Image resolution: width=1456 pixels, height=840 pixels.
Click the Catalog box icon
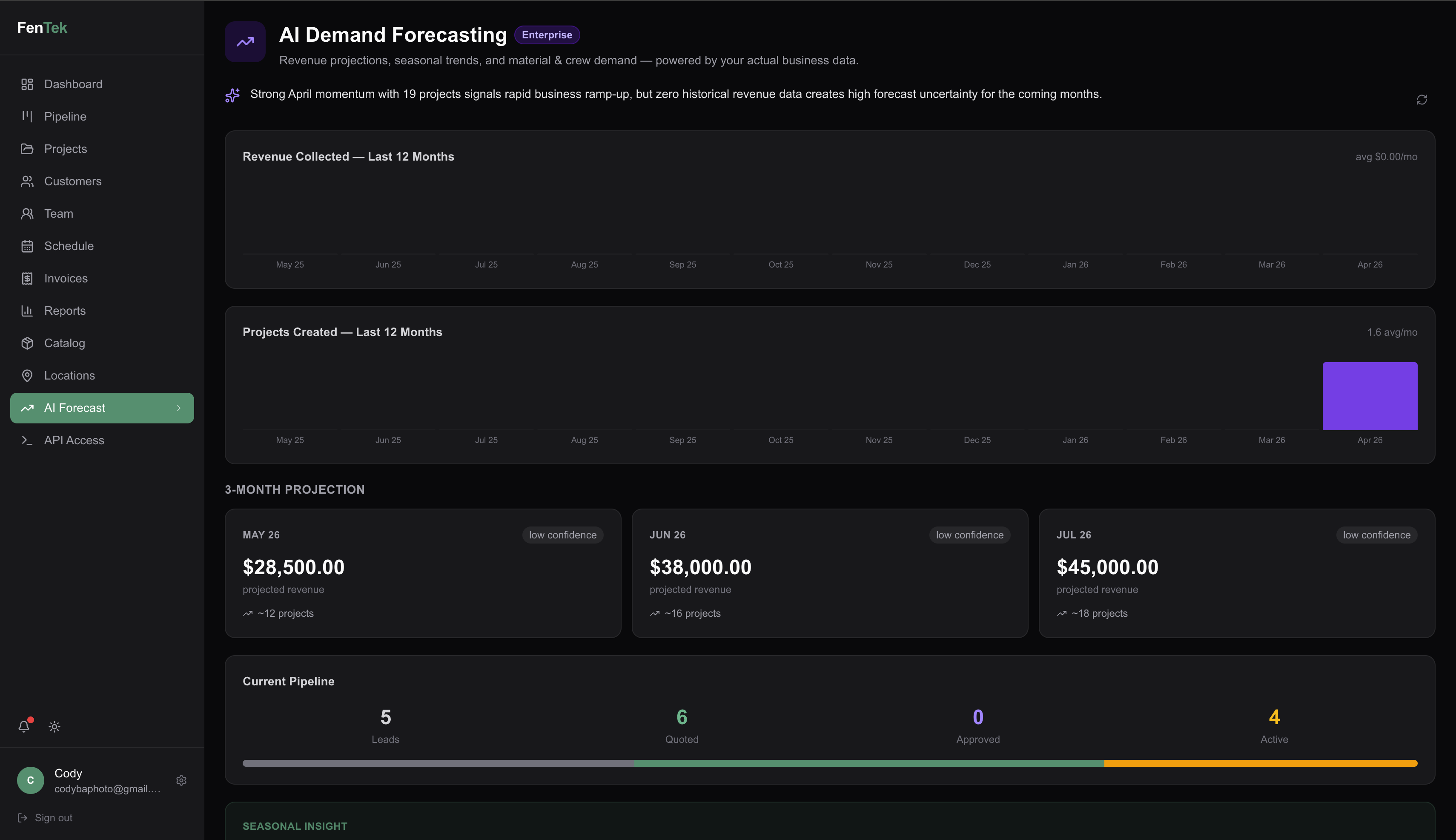pos(27,343)
